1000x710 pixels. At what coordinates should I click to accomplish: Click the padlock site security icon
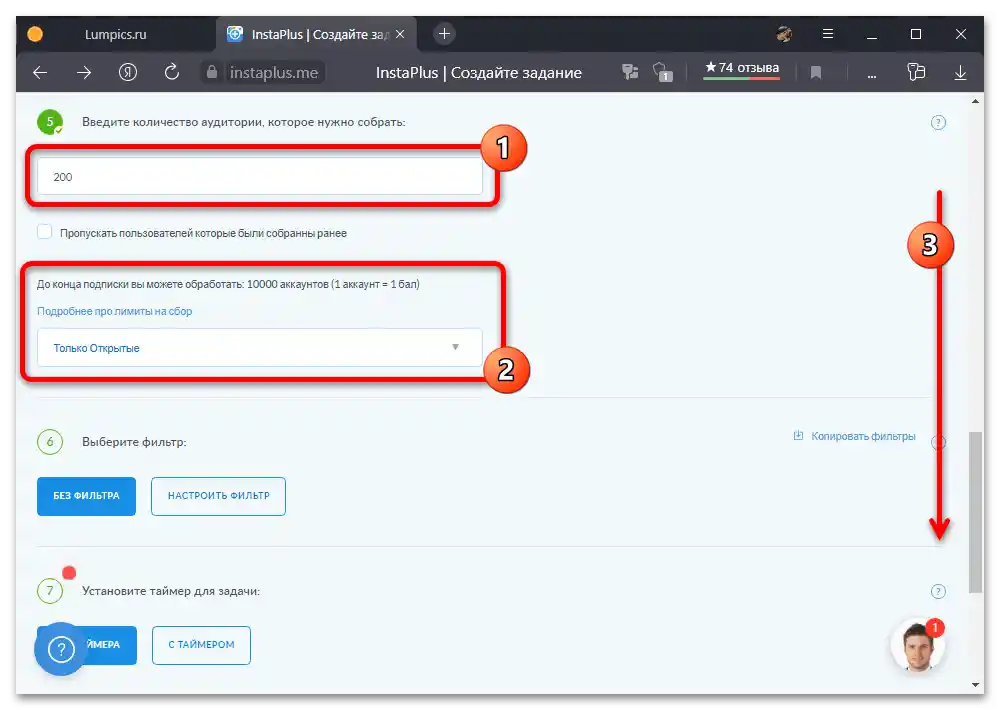212,72
